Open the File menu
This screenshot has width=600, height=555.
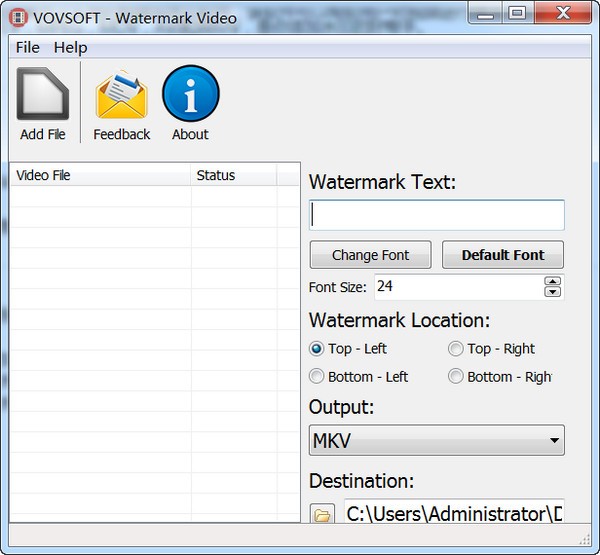click(28, 47)
